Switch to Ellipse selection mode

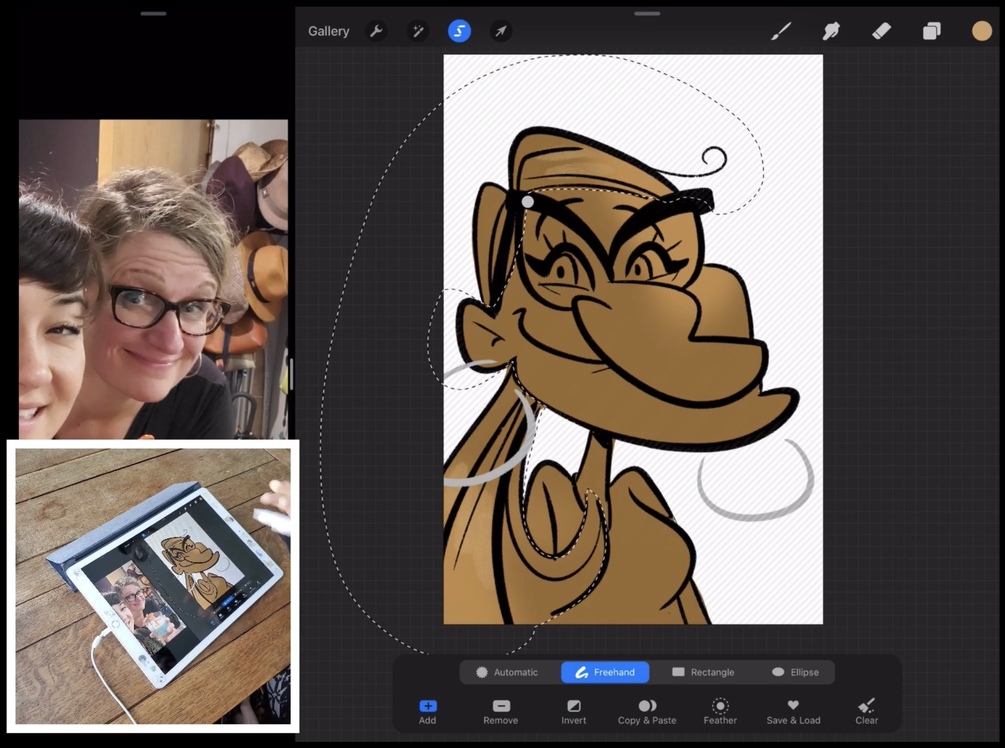pos(795,672)
